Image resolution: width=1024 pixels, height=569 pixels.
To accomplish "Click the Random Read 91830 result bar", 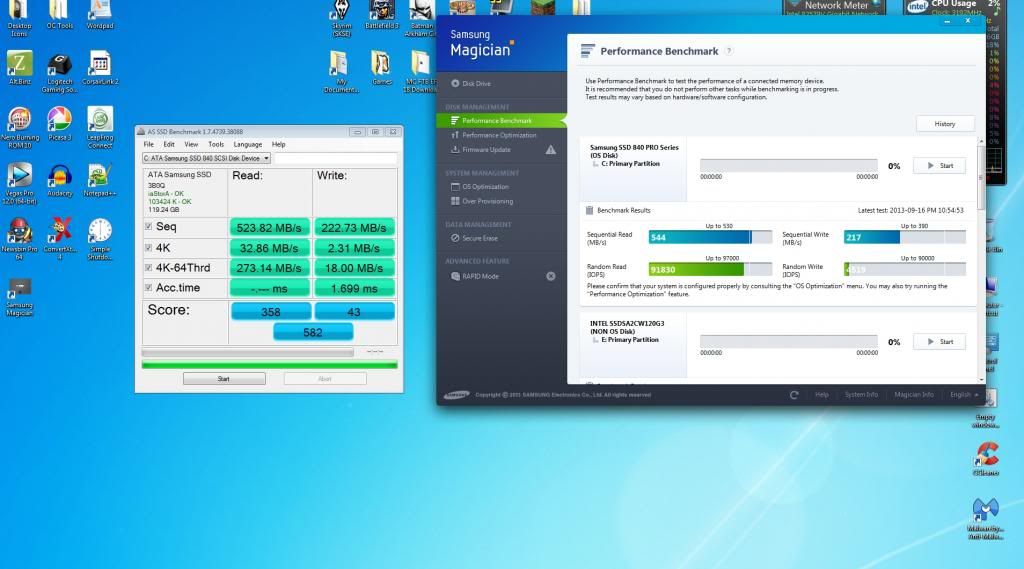I will click(711, 269).
